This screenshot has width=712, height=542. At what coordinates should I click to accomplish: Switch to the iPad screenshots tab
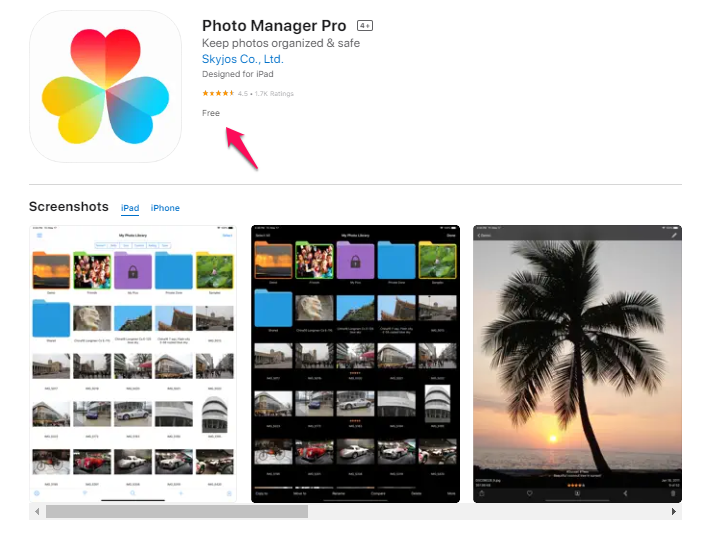click(x=130, y=208)
